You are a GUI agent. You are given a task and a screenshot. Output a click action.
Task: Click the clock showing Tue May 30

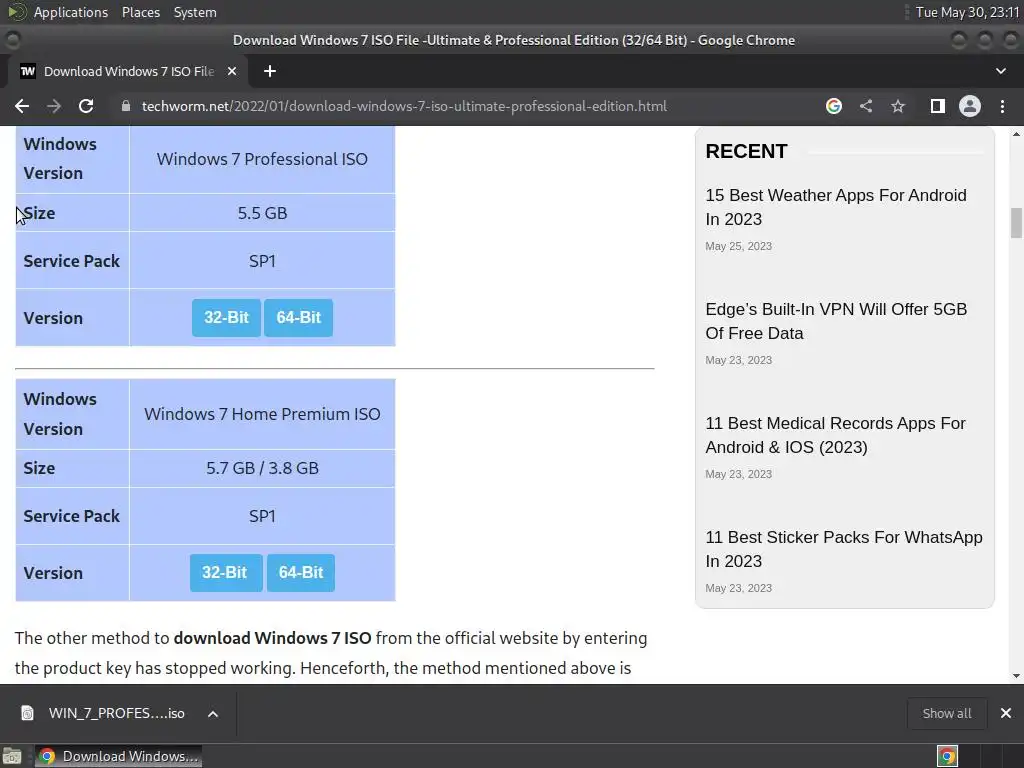pos(967,12)
